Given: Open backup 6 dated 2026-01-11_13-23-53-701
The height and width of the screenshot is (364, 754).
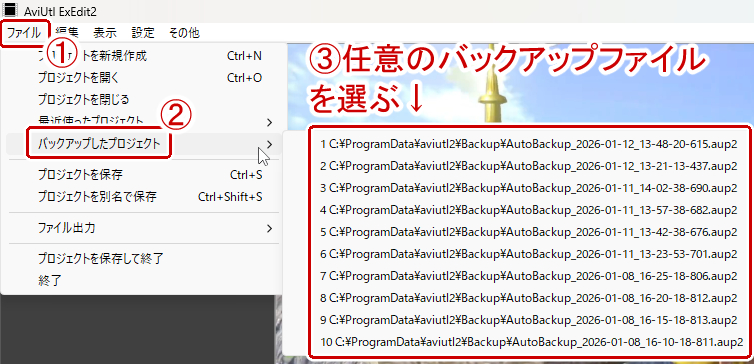Looking at the screenshot, I should (x=528, y=254).
